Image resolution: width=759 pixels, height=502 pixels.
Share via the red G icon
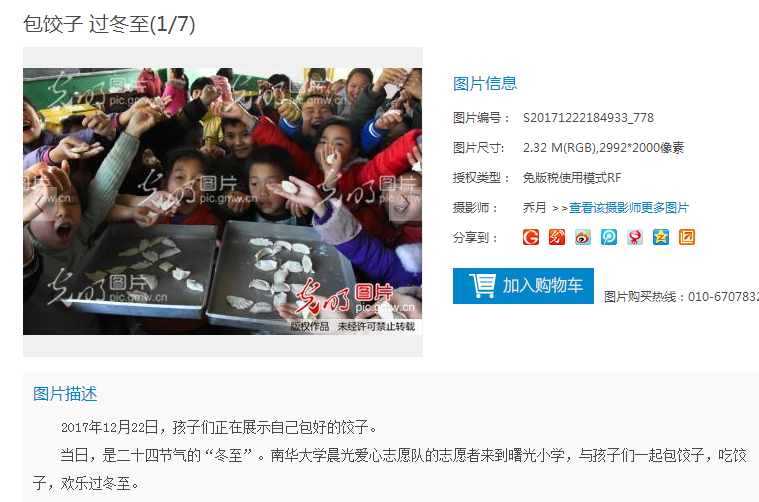[x=531, y=237]
